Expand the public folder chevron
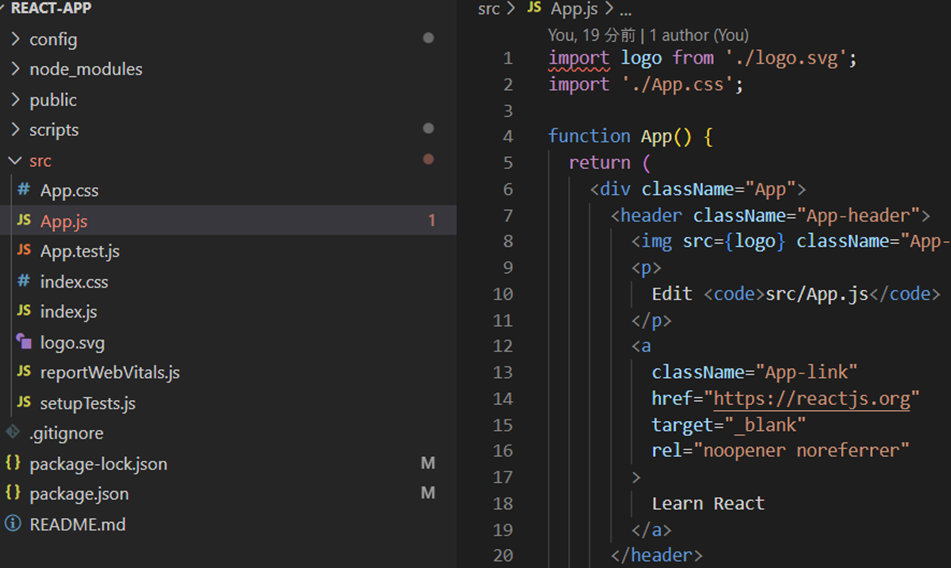951x568 pixels. (x=15, y=99)
